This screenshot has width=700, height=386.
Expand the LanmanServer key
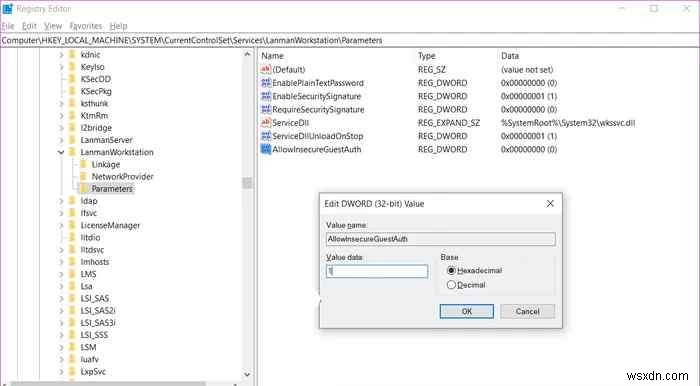61,140
